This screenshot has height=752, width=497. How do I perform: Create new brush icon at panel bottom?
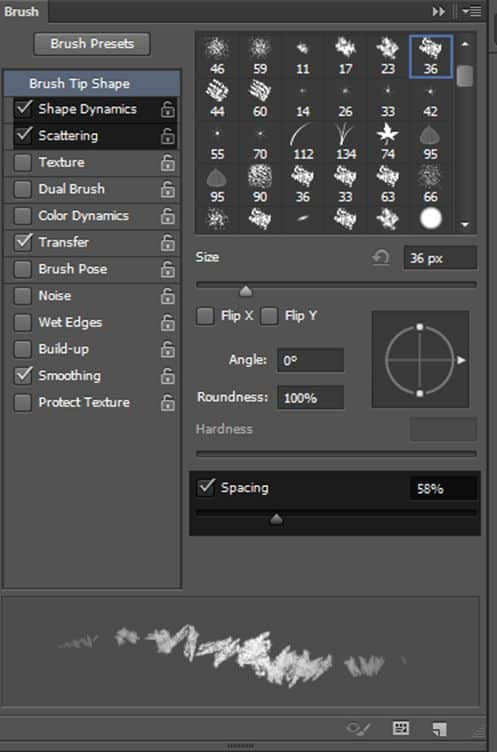tap(439, 729)
